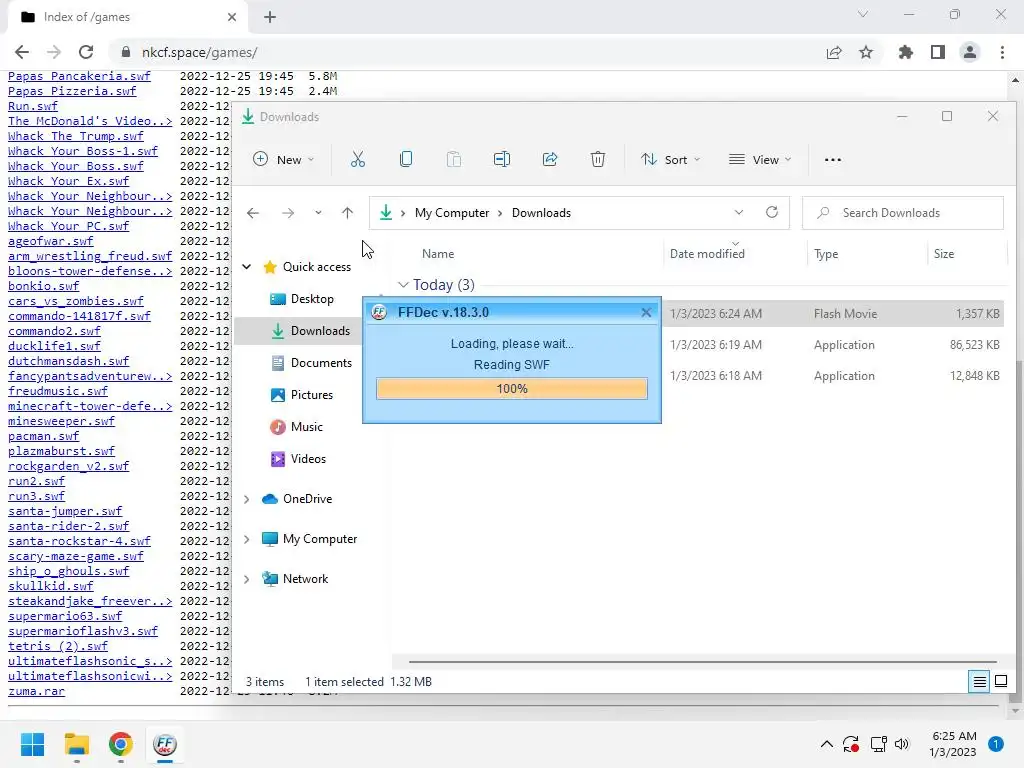Sort by the Type column header
The width and height of the screenshot is (1024, 768).
(x=826, y=254)
